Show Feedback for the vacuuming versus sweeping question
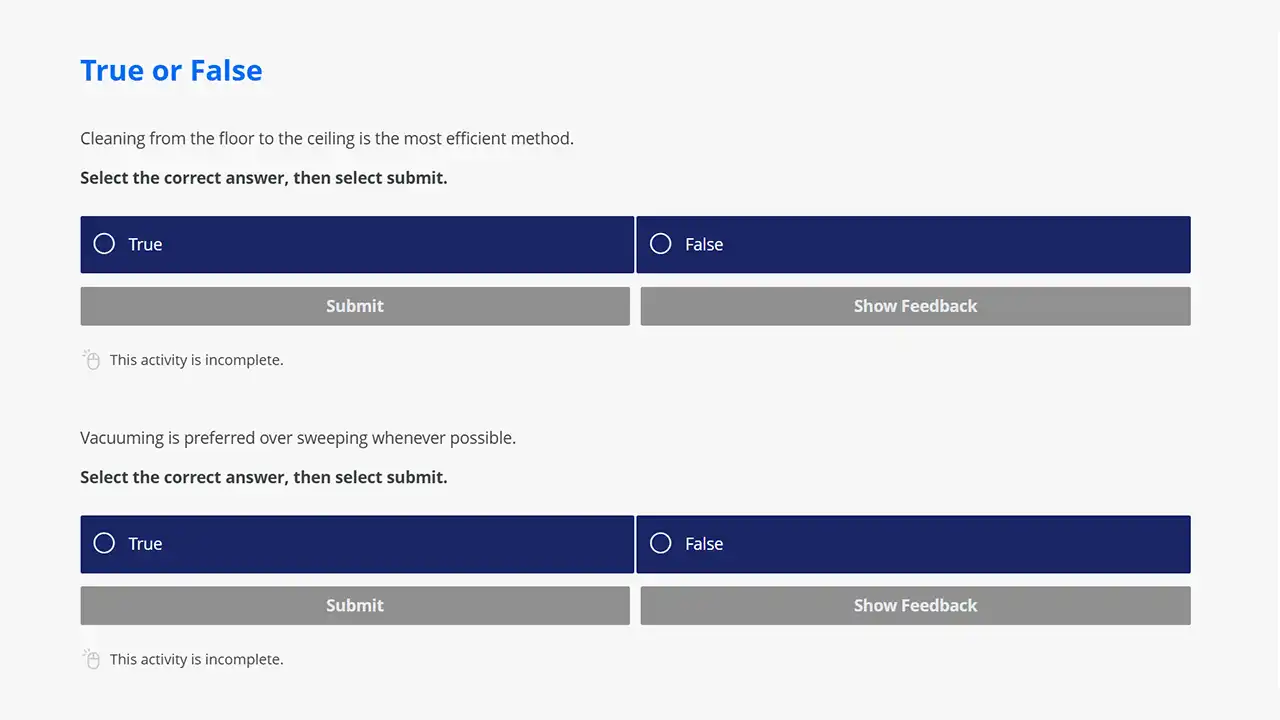 [x=915, y=605]
